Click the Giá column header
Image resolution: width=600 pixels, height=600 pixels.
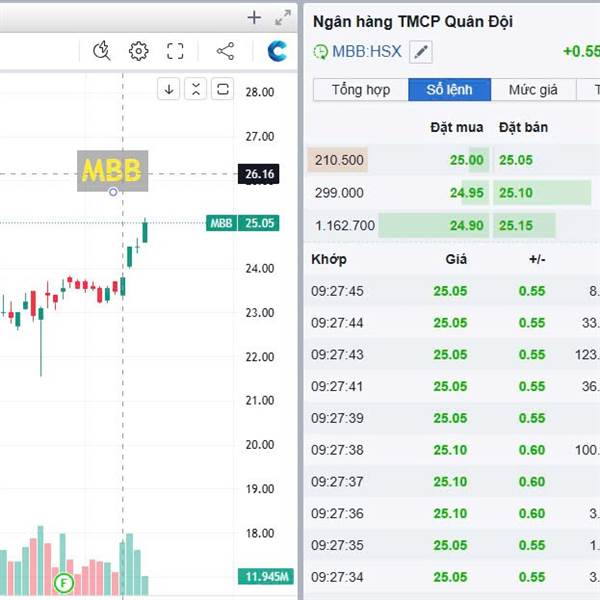pyautogui.click(x=456, y=259)
